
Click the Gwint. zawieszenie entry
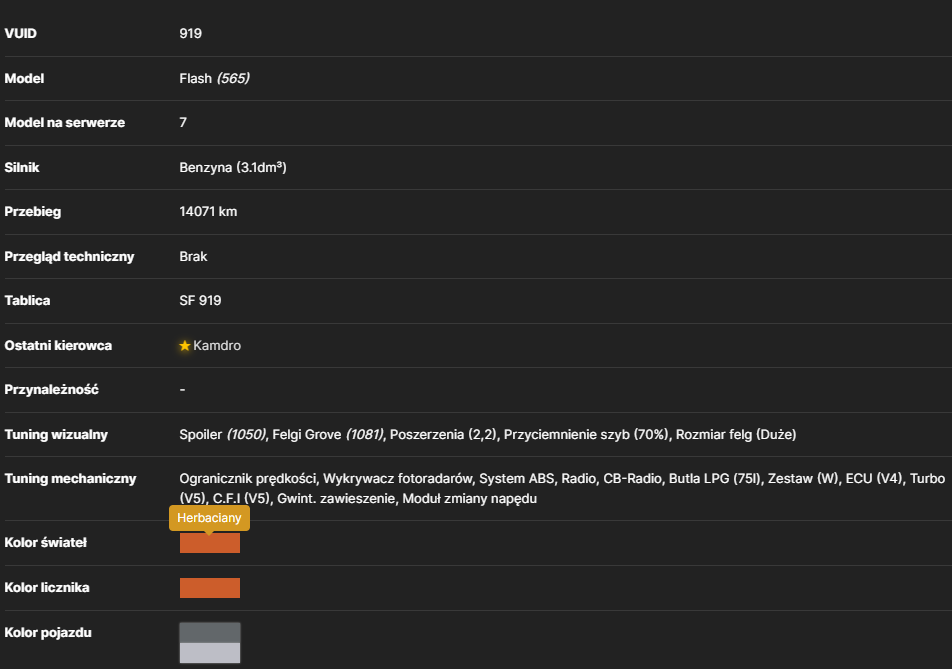coord(336,499)
